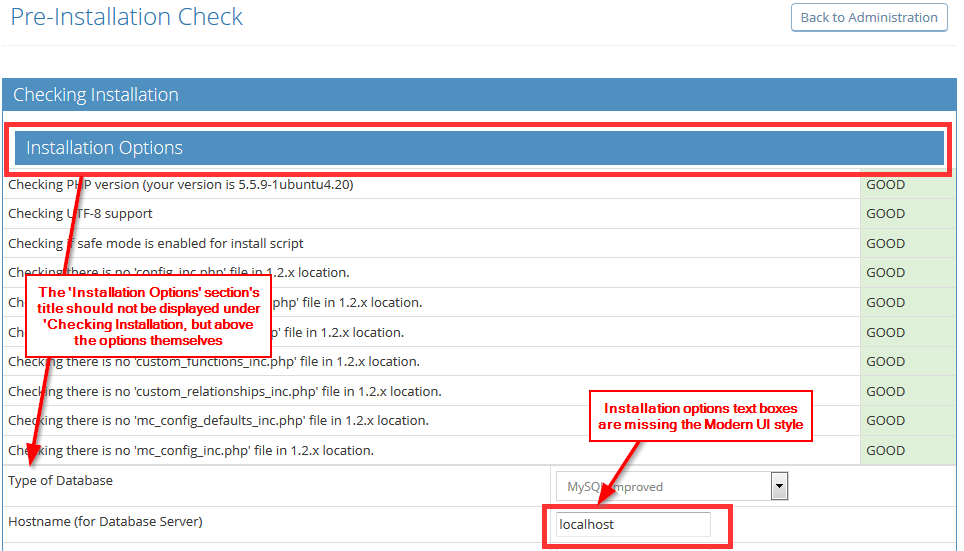Open the Type of Database dropdown
Screen dimensions: 964x551
tap(661, 487)
